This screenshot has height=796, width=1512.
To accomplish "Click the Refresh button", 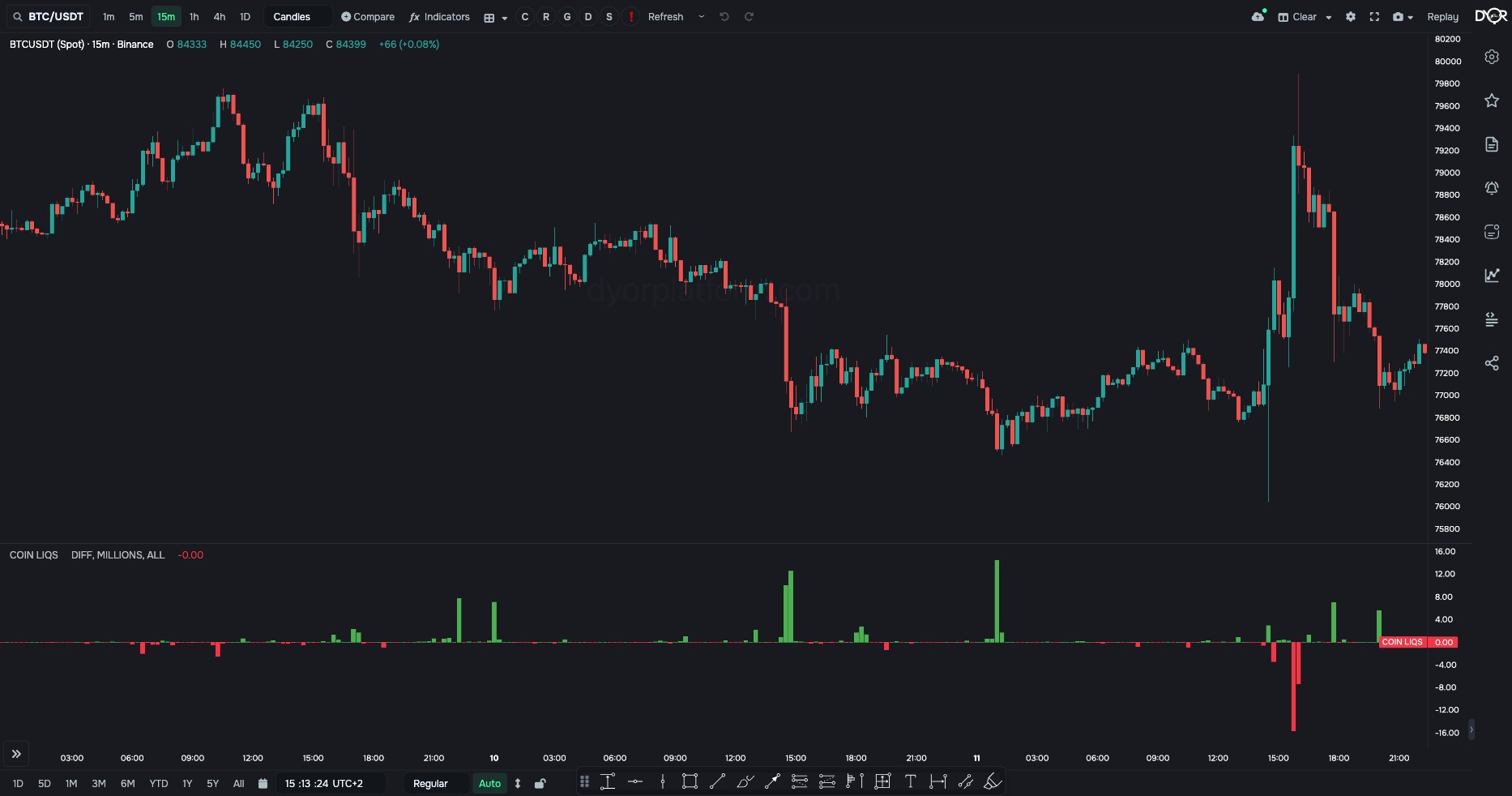I will [x=666, y=16].
